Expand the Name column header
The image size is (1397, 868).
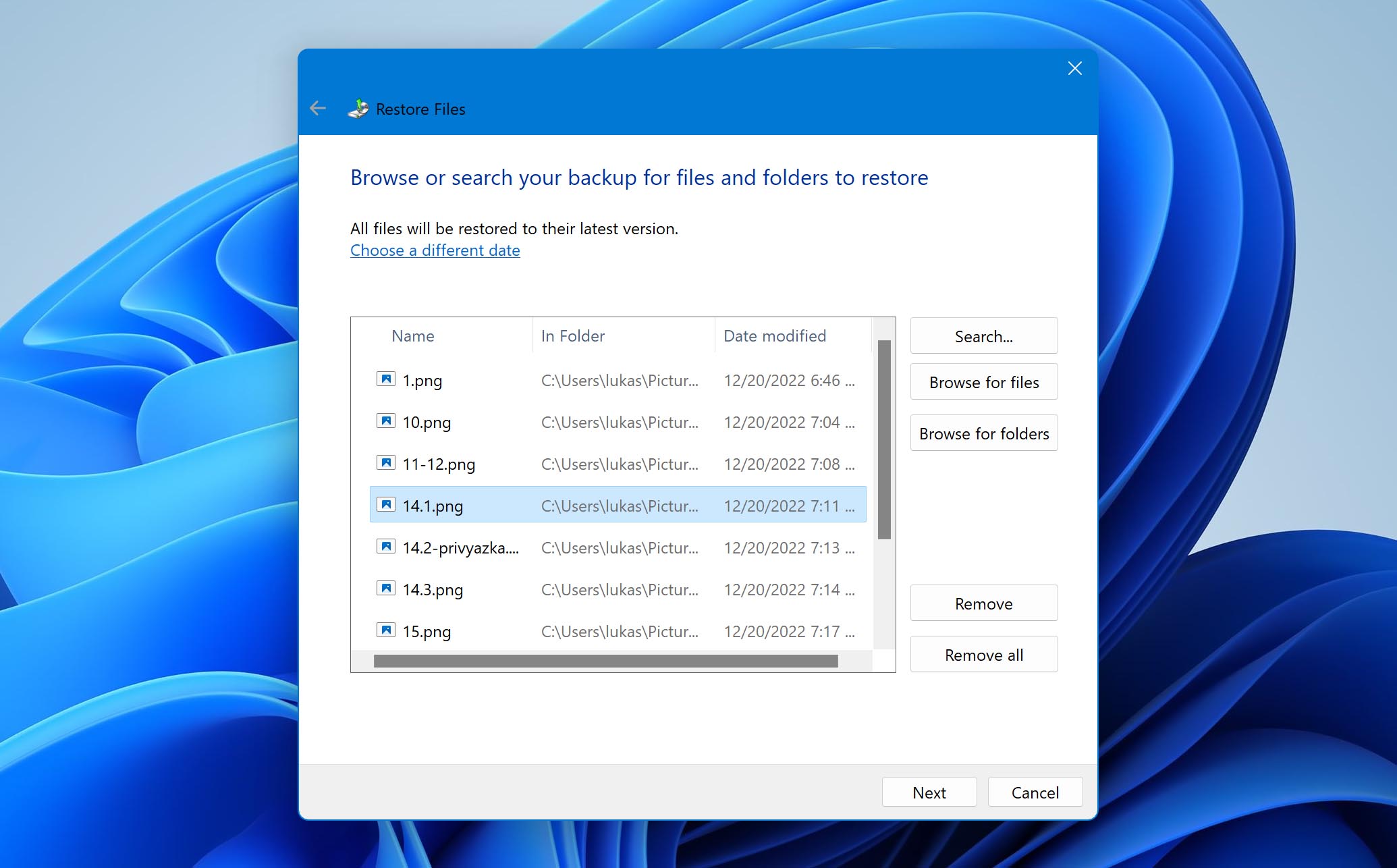[529, 336]
